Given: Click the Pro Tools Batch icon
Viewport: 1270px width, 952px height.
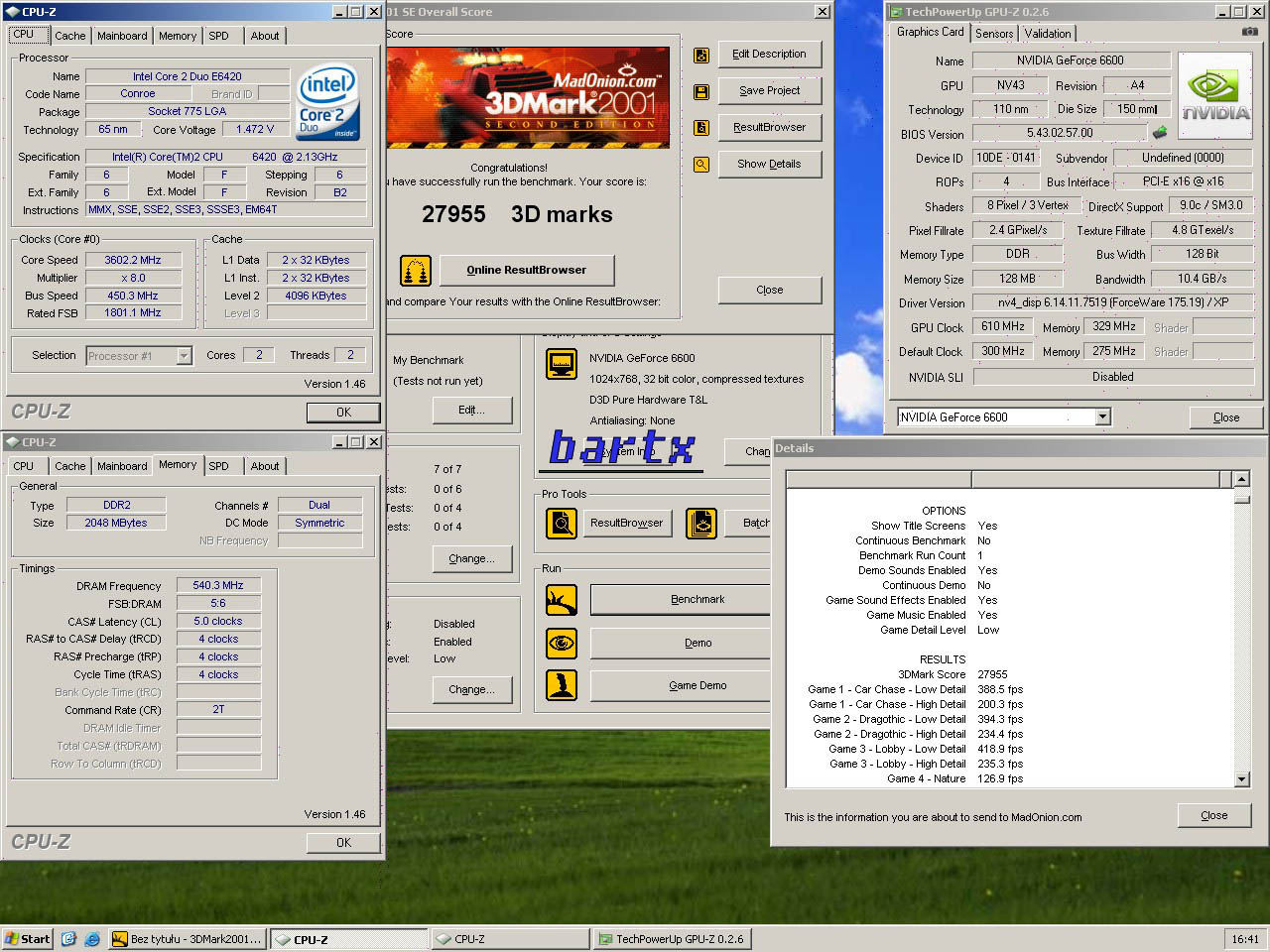Looking at the screenshot, I should (x=701, y=523).
